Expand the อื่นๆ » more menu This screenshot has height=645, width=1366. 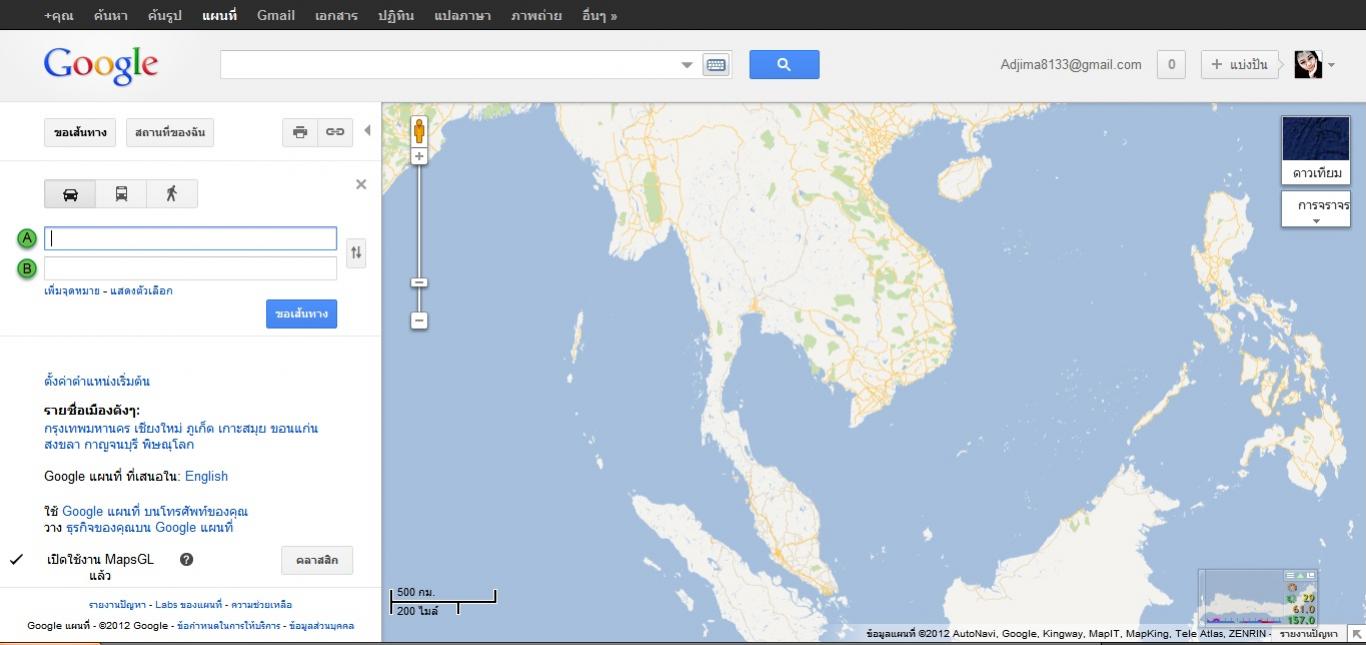[x=599, y=15]
